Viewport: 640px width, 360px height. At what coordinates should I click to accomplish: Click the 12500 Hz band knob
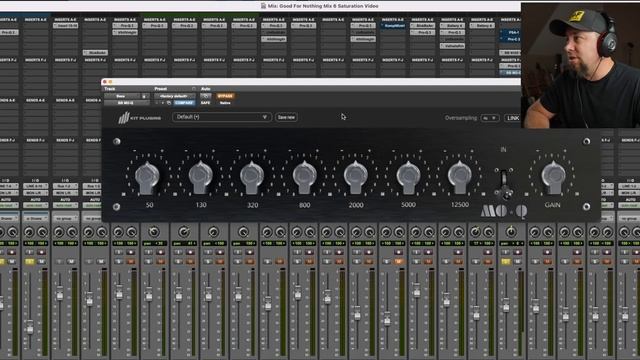[460, 177]
